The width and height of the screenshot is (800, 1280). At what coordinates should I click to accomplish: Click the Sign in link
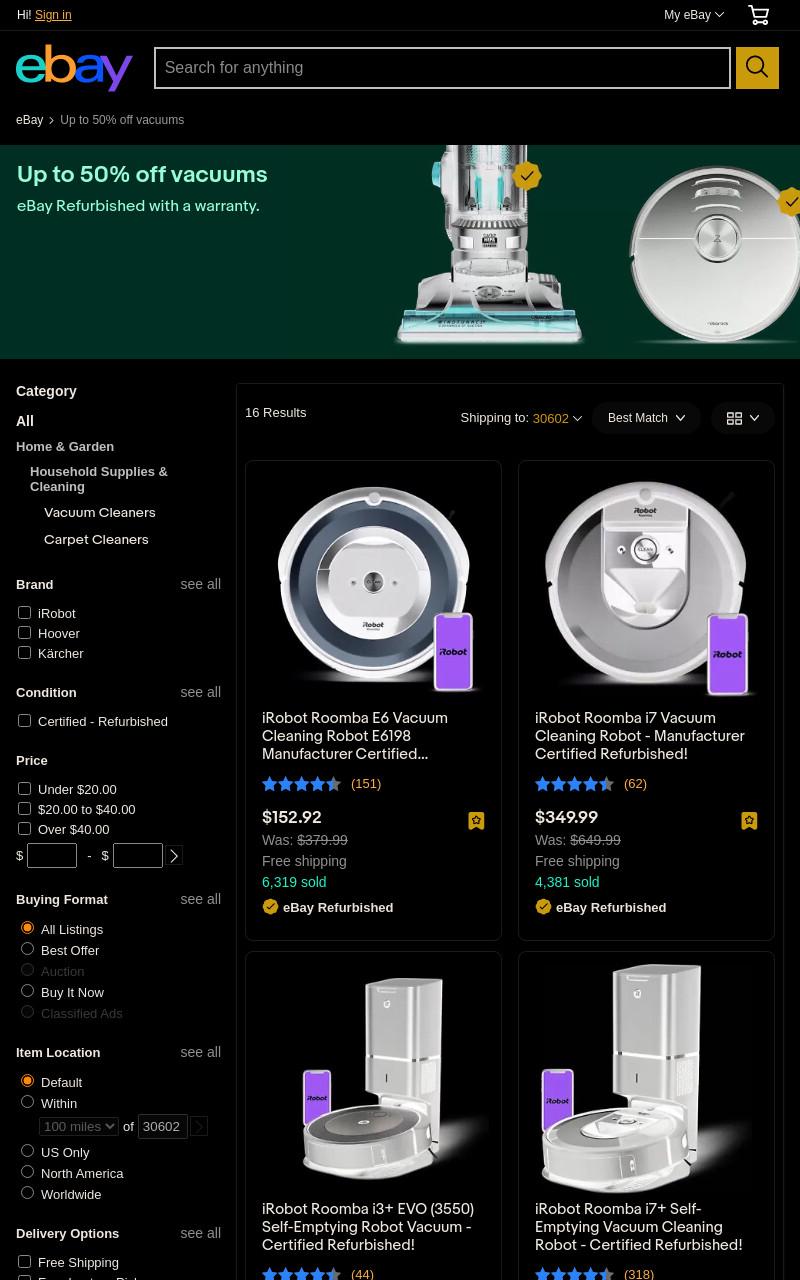[x=53, y=15]
